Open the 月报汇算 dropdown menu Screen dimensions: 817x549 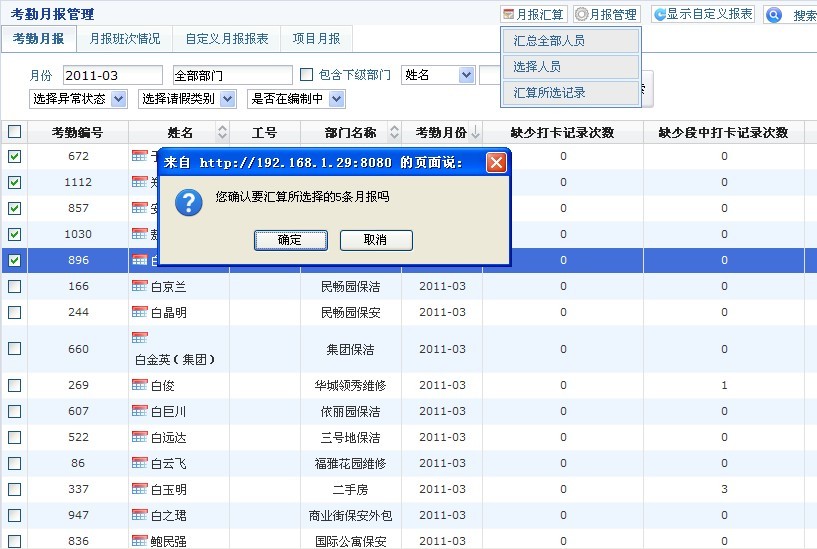pyautogui.click(x=534, y=14)
